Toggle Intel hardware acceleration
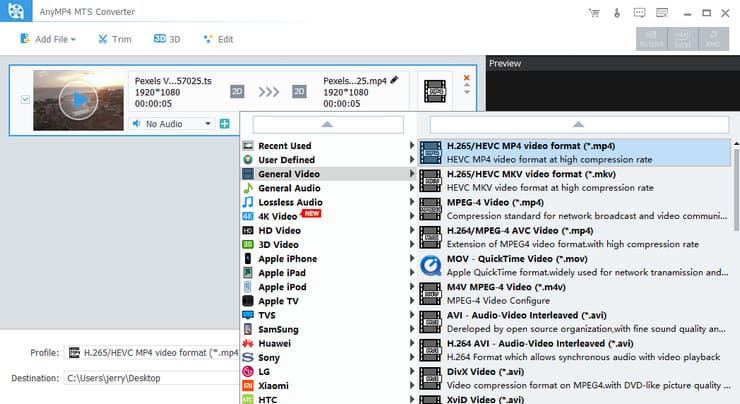The height and width of the screenshot is (404, 740). [685, 40]
